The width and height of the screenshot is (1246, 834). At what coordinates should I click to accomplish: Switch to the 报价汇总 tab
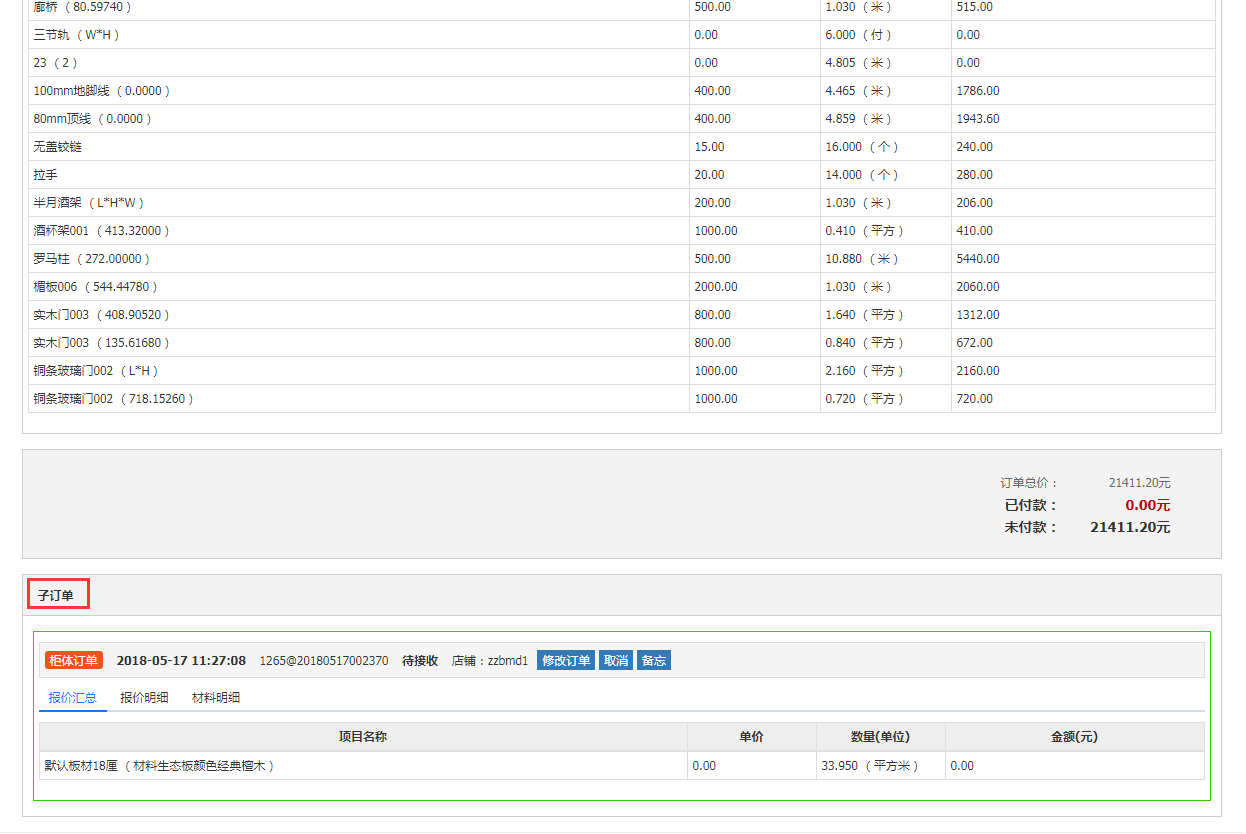pos(73,698)
